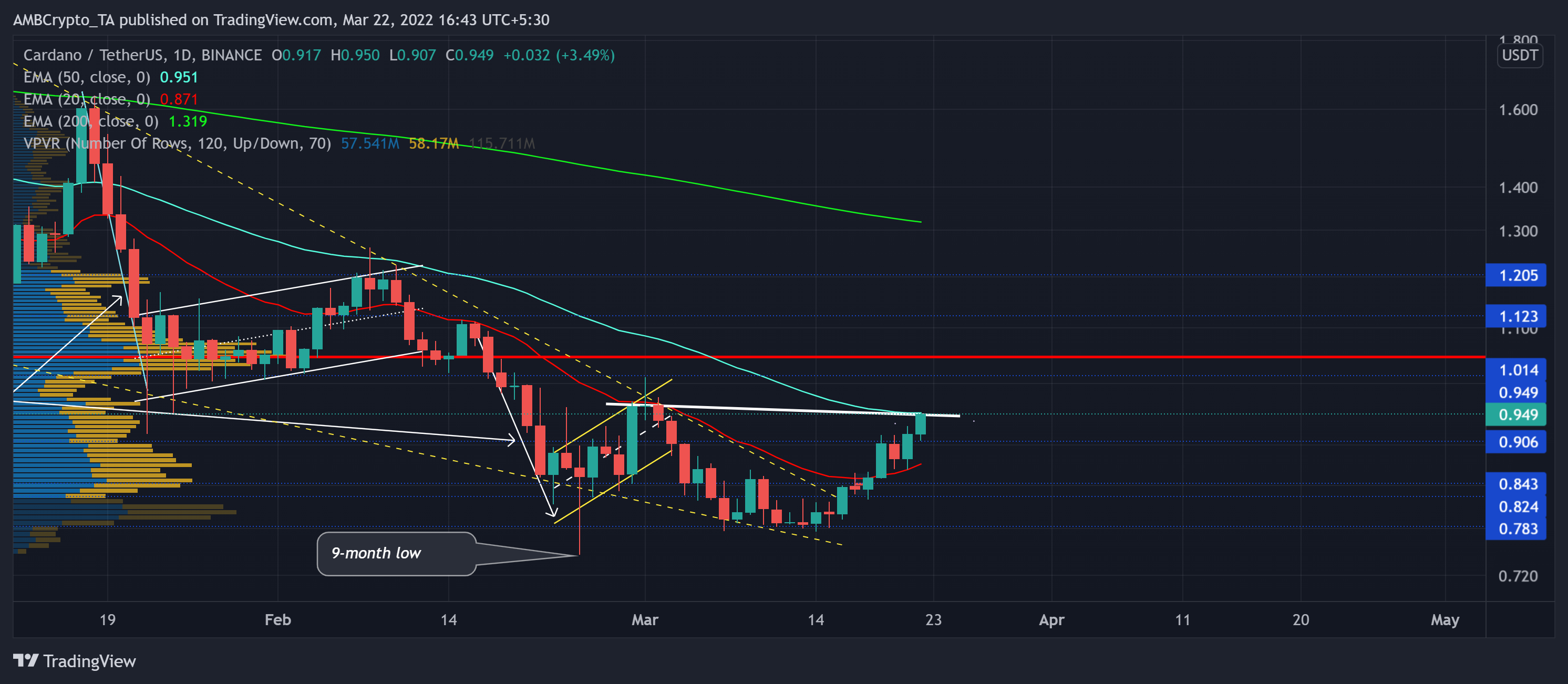This screenshot has width=1568, height=684.
Task: Select the VPVR indicator legend
Action: tap(177, 143)
